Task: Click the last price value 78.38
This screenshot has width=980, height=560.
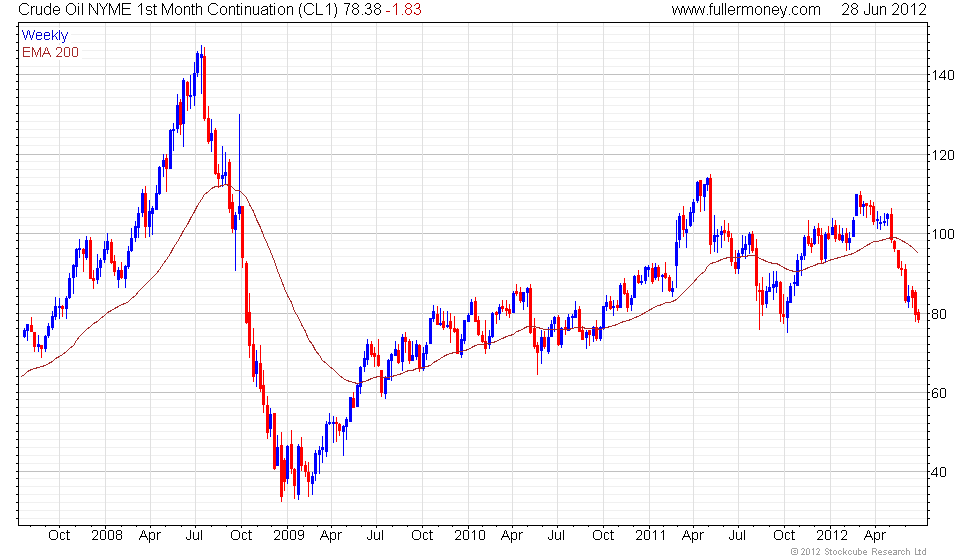Action: point(362,10)
